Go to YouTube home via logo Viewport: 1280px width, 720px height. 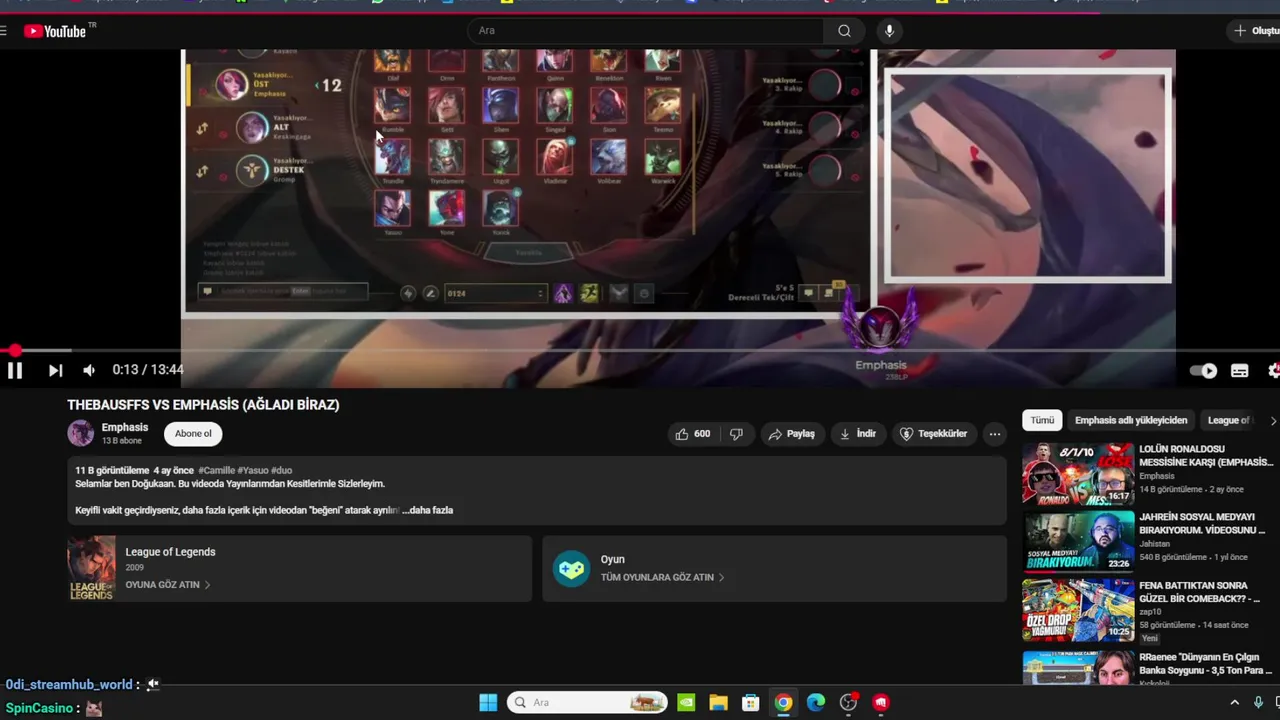[57, 31]
